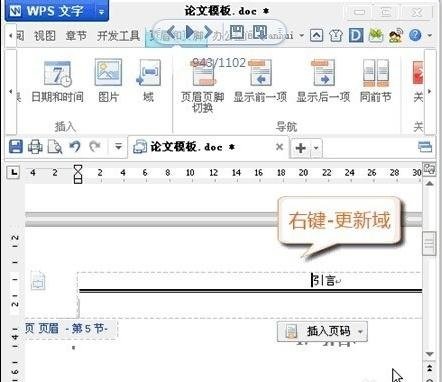Click the document icon left of the header

click(38, 280)
